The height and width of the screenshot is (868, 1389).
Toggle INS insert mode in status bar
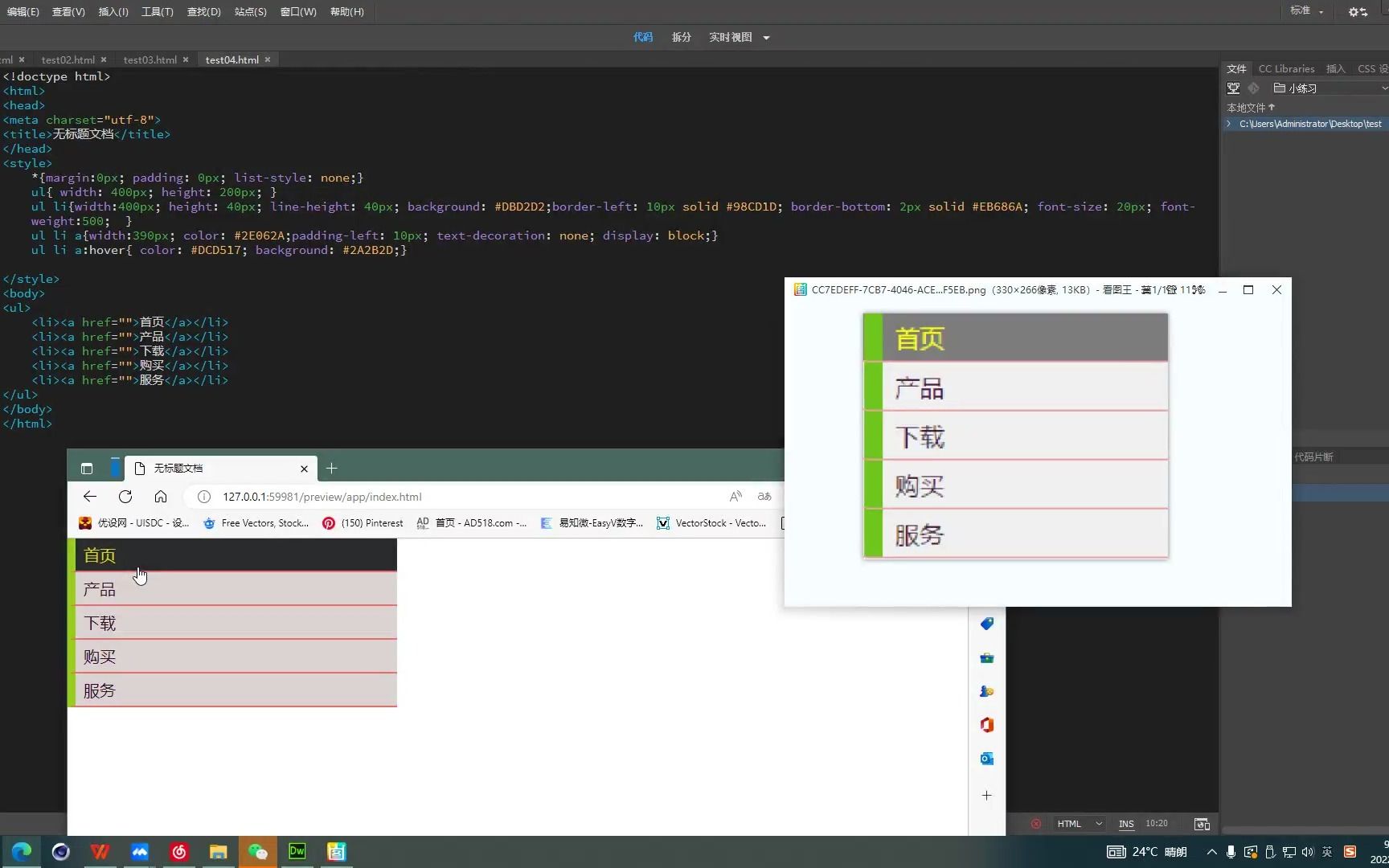pyautogui.click(x=1126, y=824)
